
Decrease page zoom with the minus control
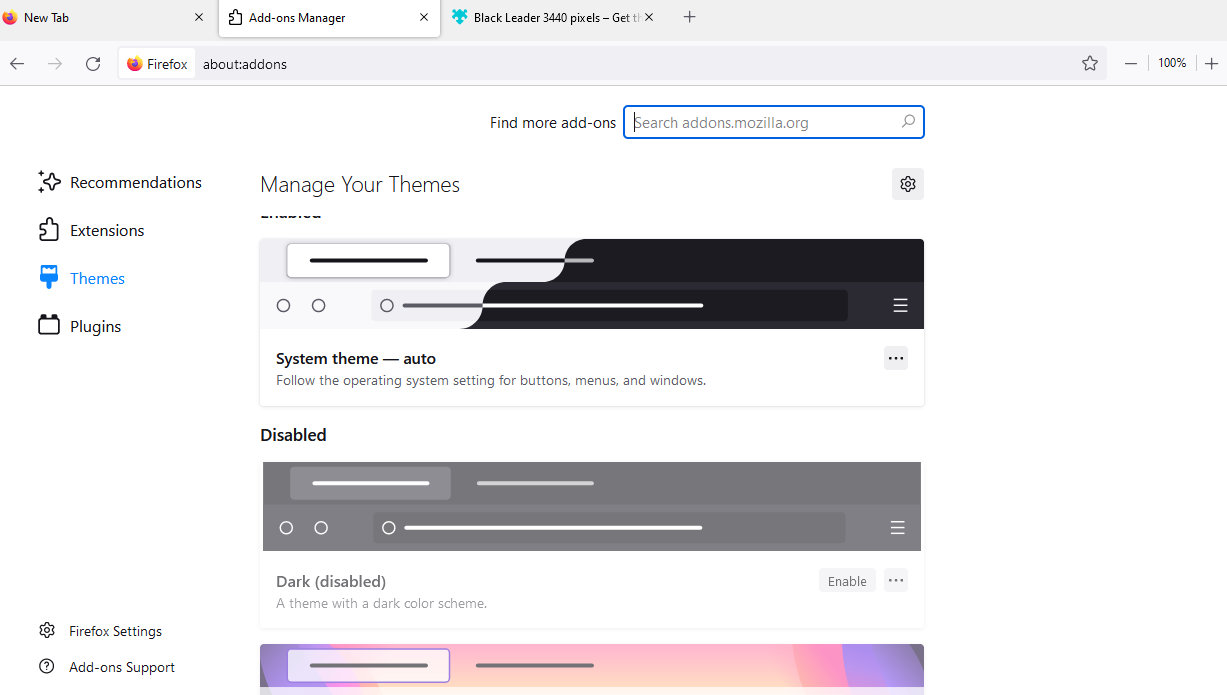1130,62
